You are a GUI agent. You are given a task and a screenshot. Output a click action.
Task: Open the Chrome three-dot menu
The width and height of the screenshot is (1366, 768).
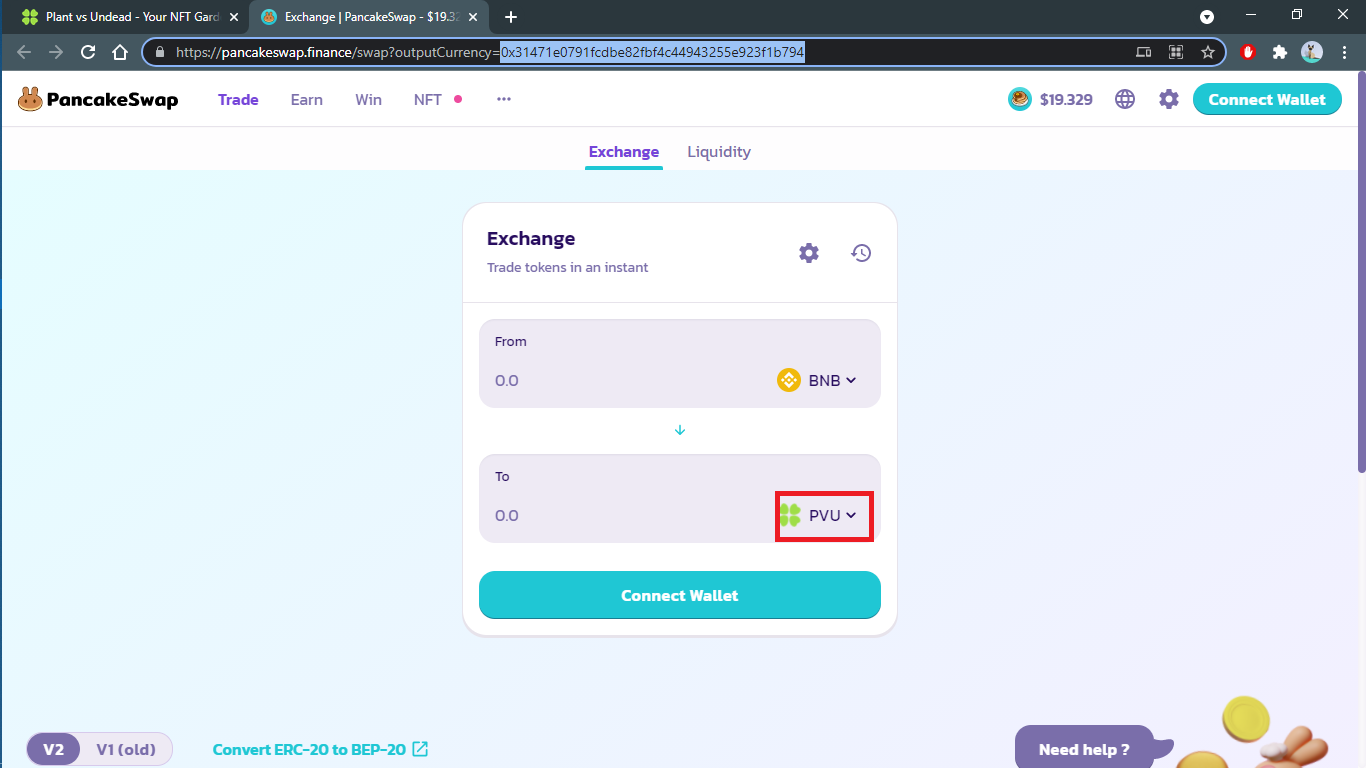click(1344, 52)
